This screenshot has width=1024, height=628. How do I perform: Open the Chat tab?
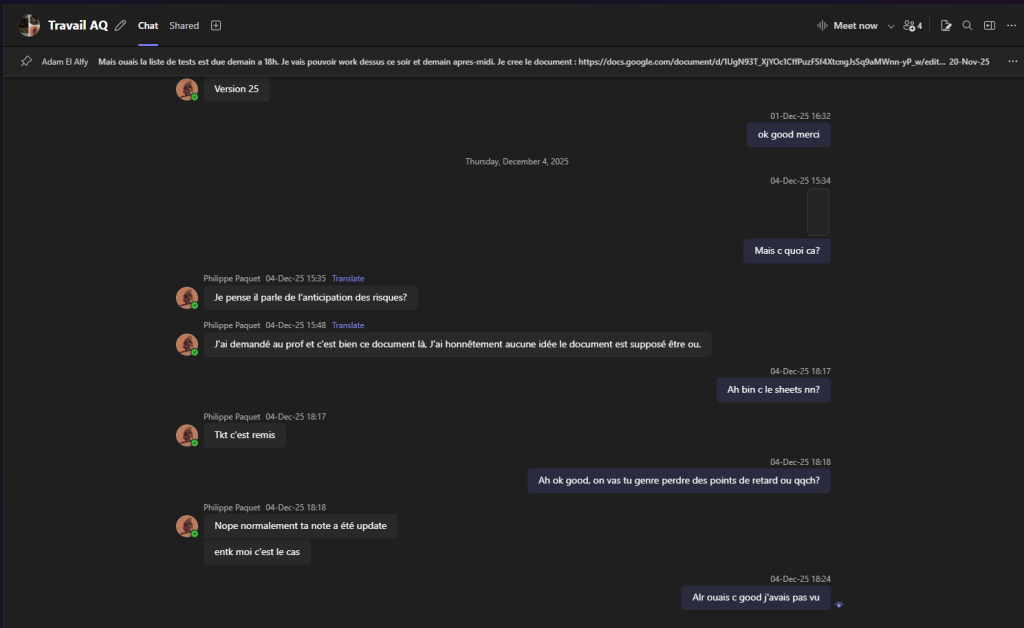coord(148,25)
